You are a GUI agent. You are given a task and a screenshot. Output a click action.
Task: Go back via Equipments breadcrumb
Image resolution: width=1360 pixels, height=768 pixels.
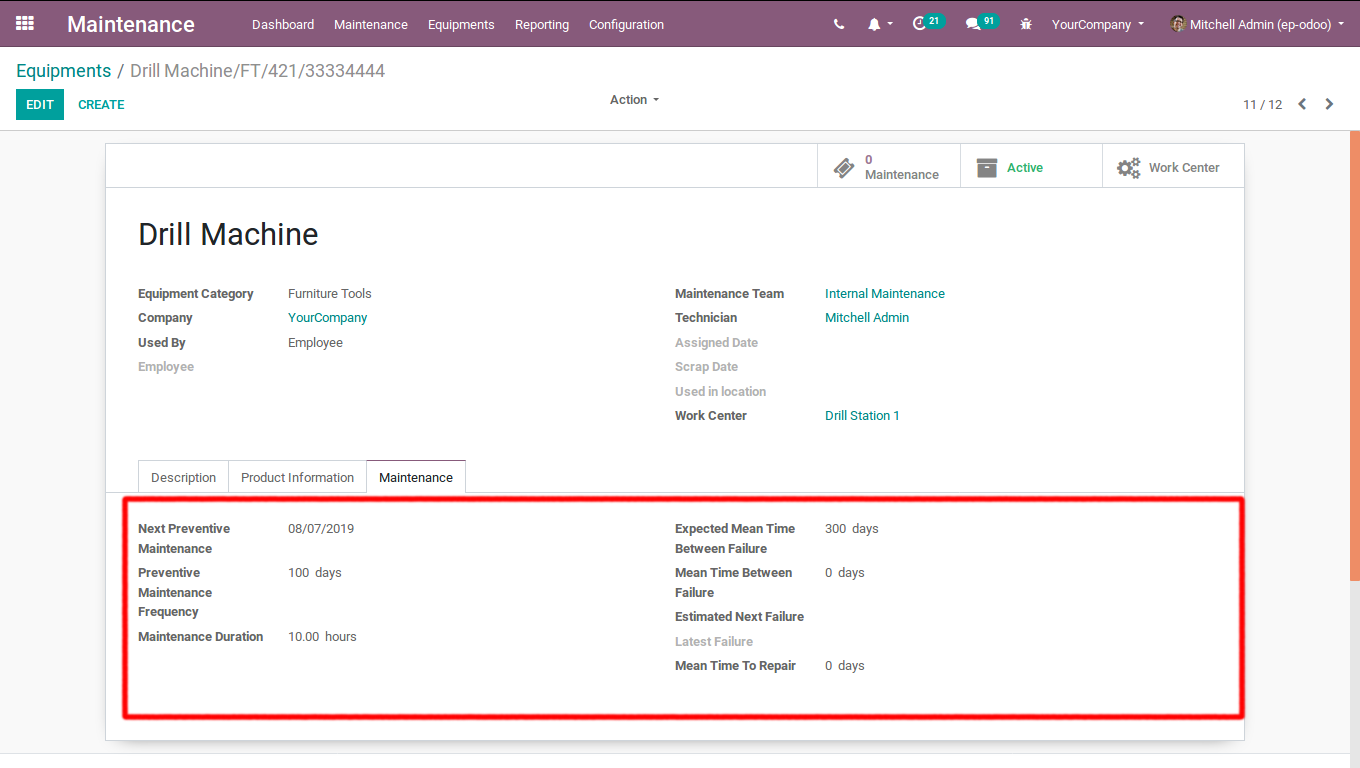(64, 71)
